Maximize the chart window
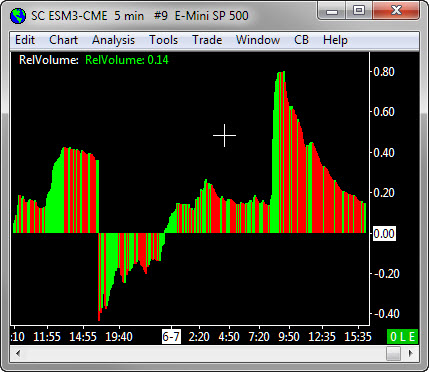This screenshot has width=429, height=372. pos(359,10)
